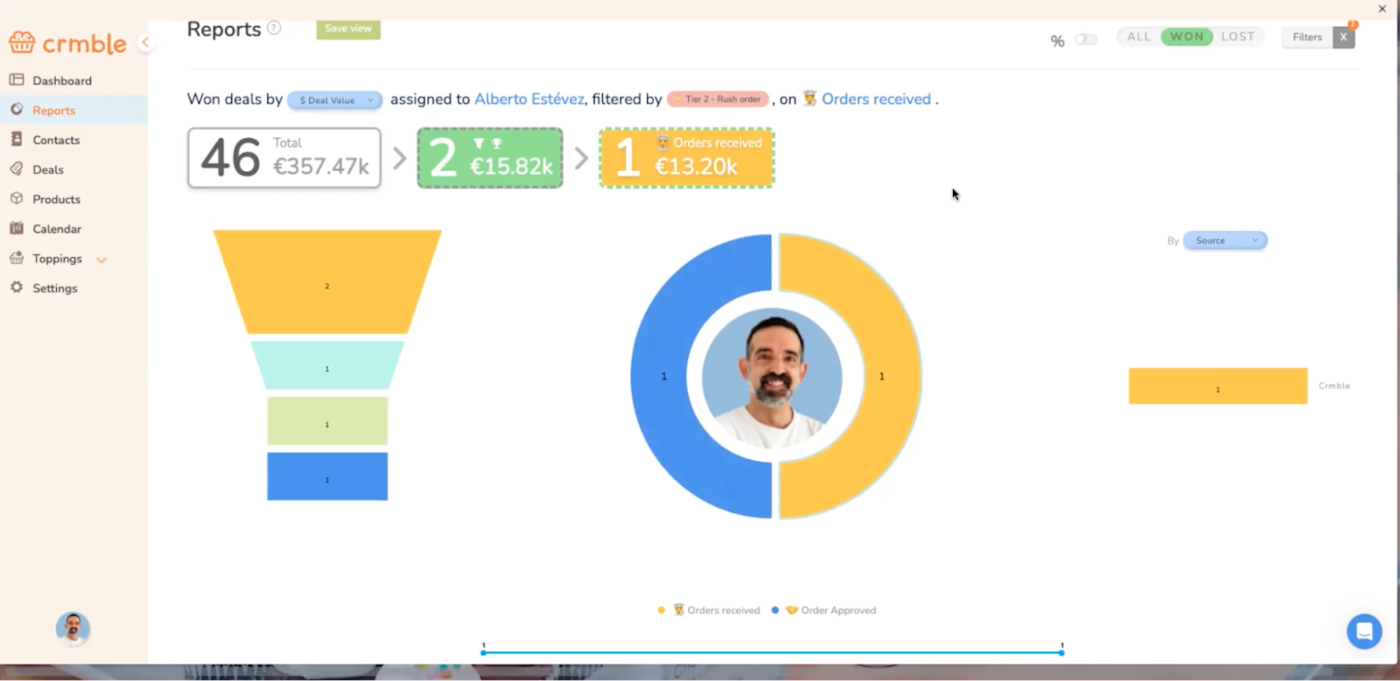Close the window with the top-right X

click(x=1382, y=9)
